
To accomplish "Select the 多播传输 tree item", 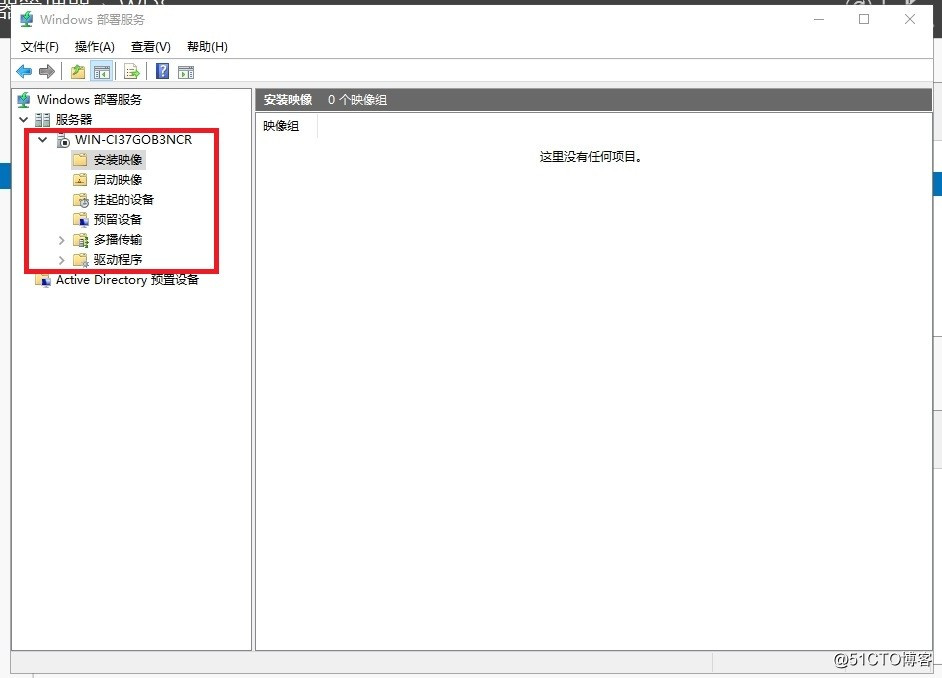I will click(118, 240).
